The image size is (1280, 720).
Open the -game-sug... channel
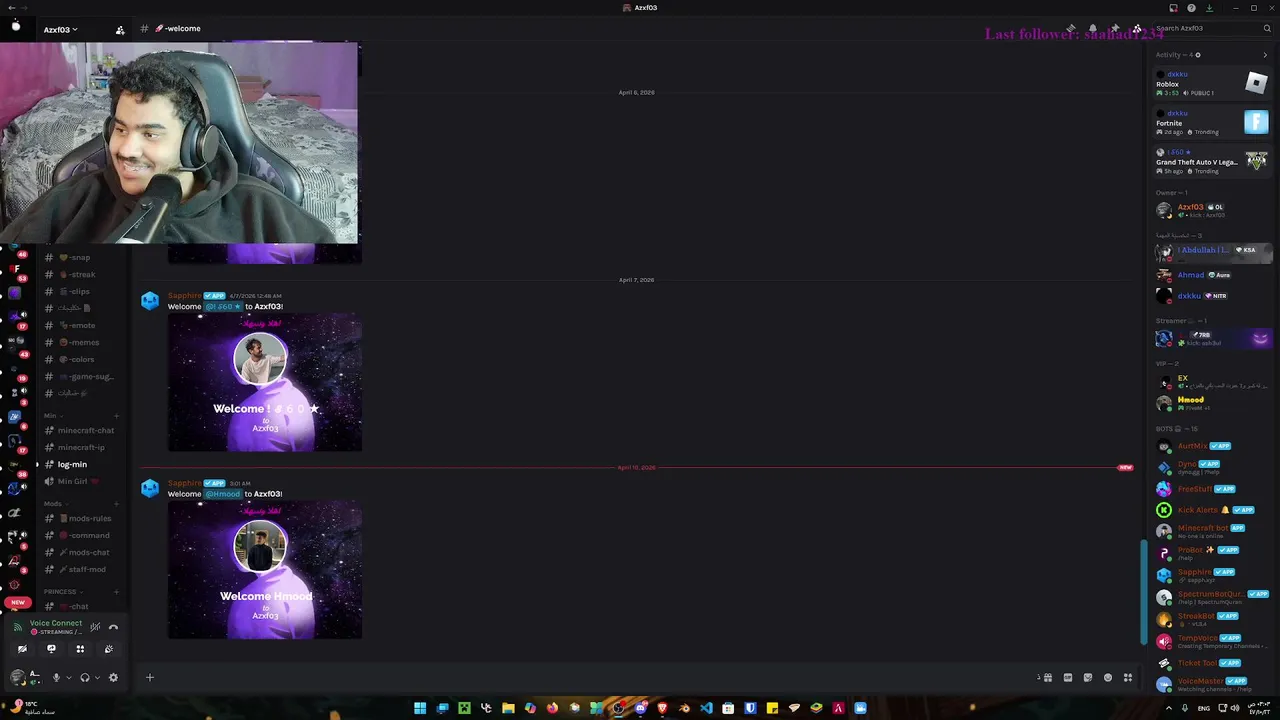coord(83,376)
